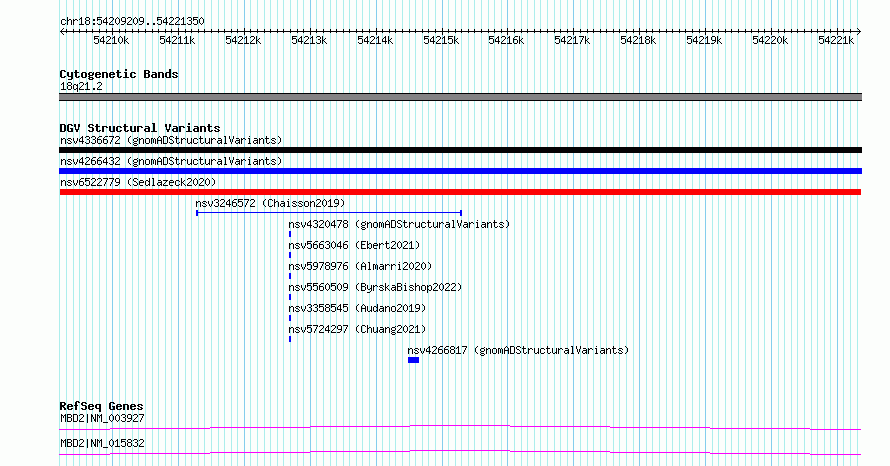Image resolution: width=890 pixels, height=466 pixels.
Task: Click the 54210k ruler tick label
Action: click(111, 40)
